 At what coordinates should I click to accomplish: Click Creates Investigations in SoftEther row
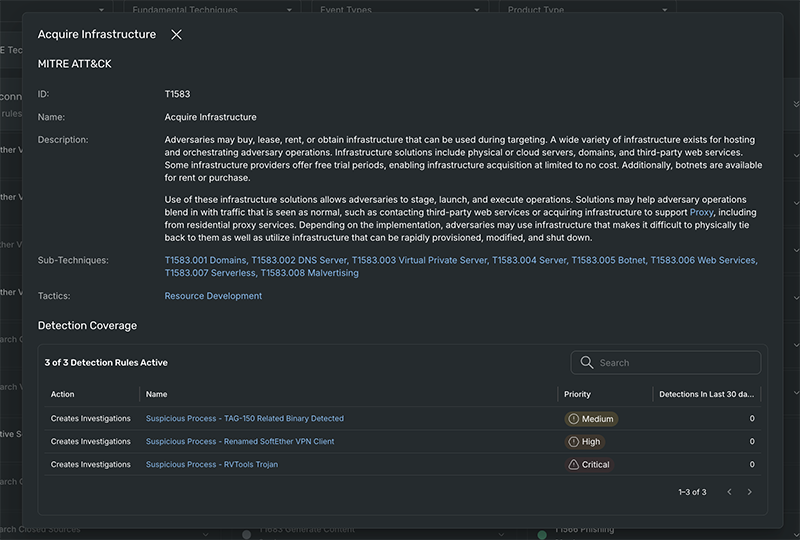coord(90,441)
